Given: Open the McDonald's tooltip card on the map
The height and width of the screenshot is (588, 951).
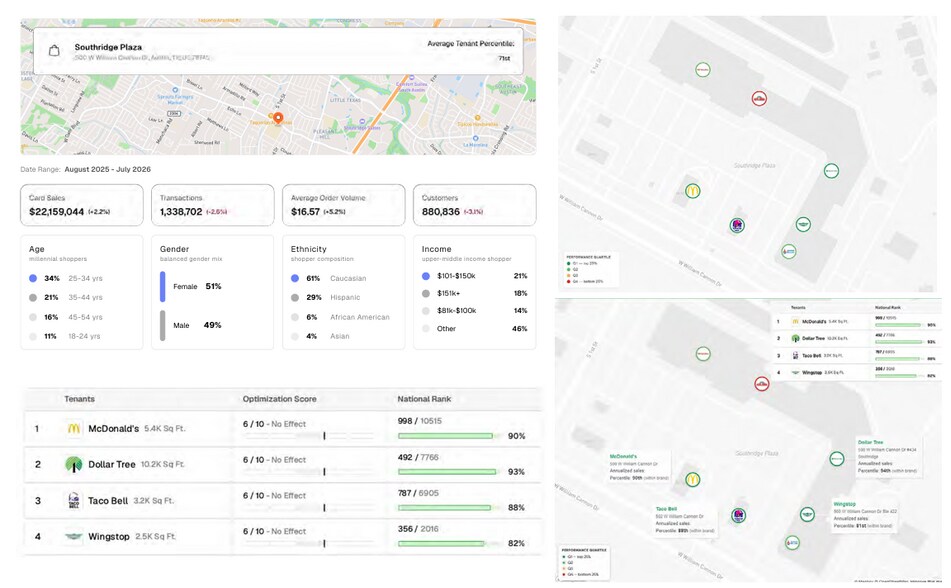Looking at the screenshot, I should [639, 467].
